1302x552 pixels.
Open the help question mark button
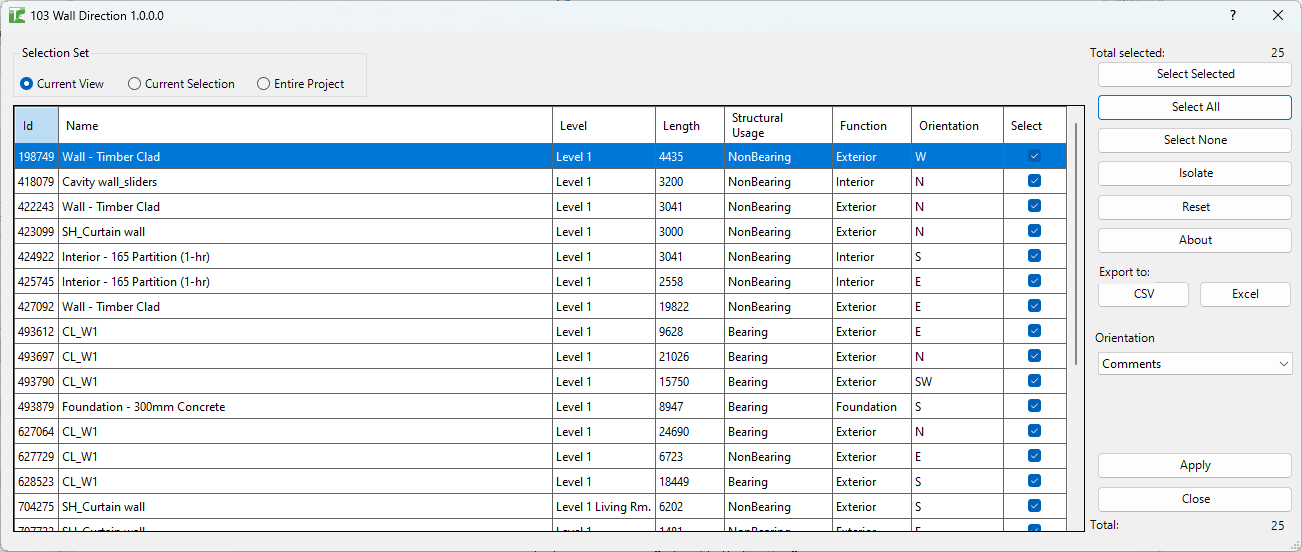point(1233,15)
